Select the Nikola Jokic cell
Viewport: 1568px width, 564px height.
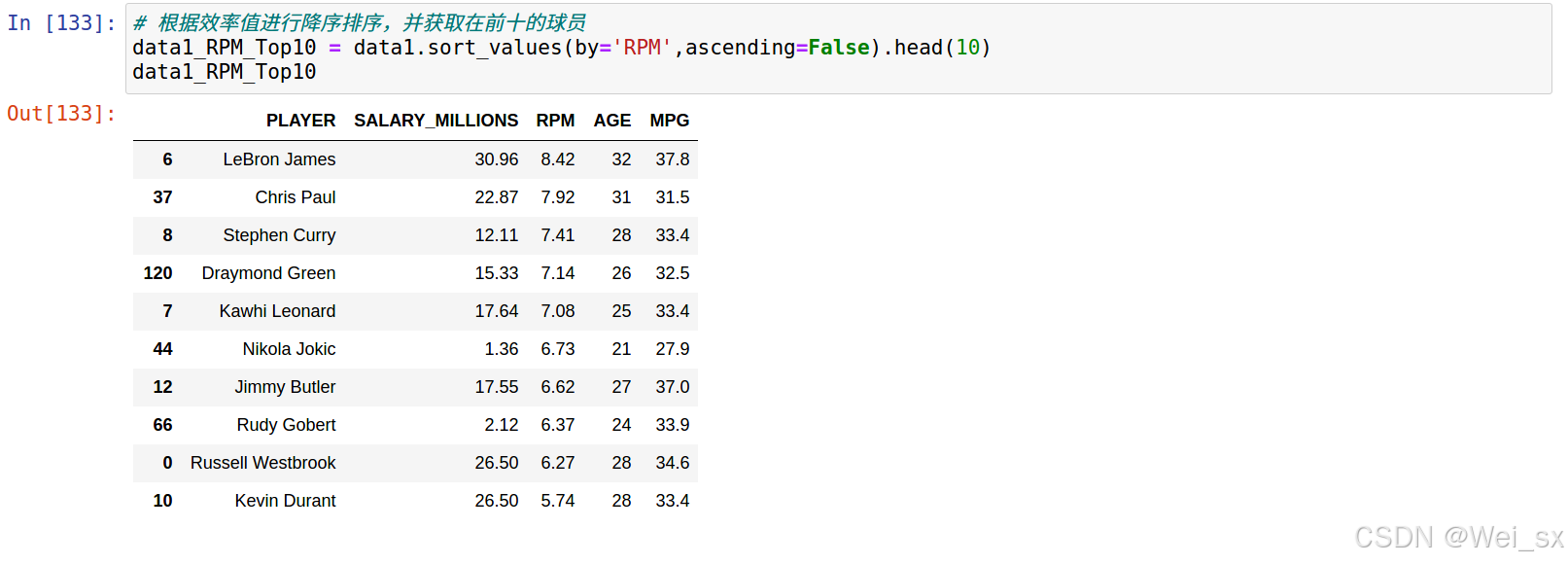pyautogui.click(x=289, y=349)
